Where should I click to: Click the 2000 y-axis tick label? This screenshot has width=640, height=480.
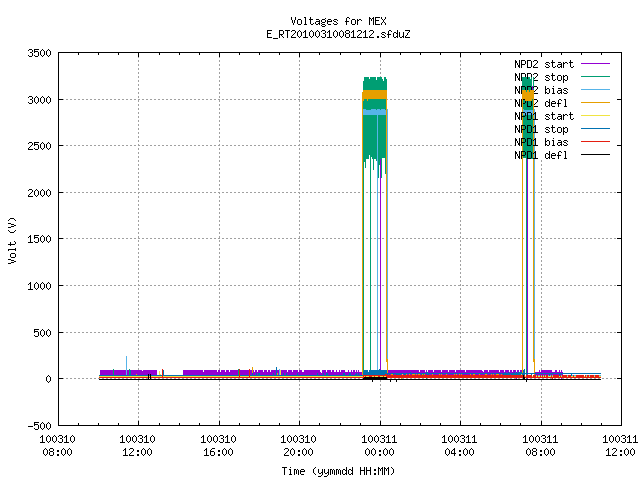(x=40, y=193)
